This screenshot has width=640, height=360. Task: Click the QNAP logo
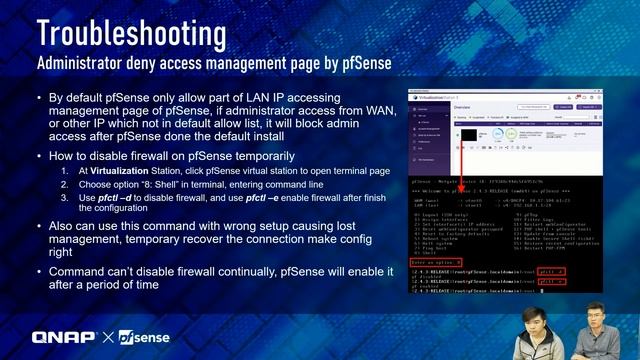(64, 337)
